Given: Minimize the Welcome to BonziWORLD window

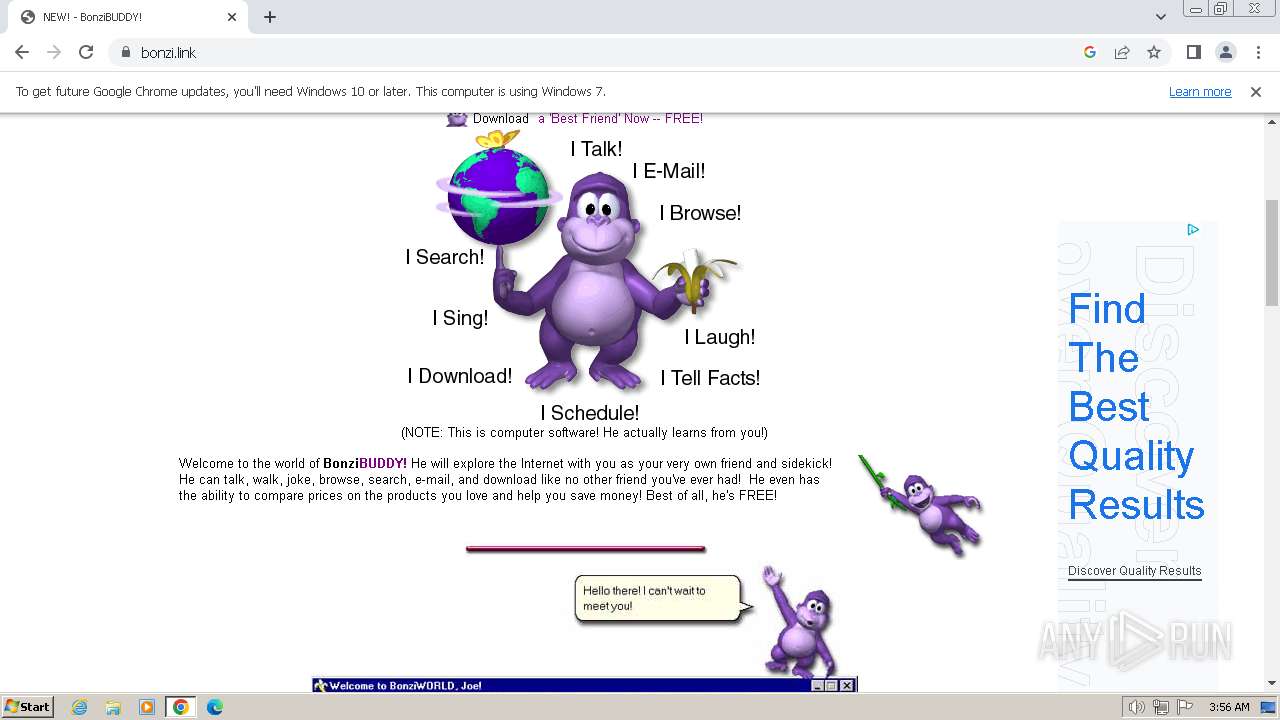Looking at the screenshot, I should click(818, 686).
